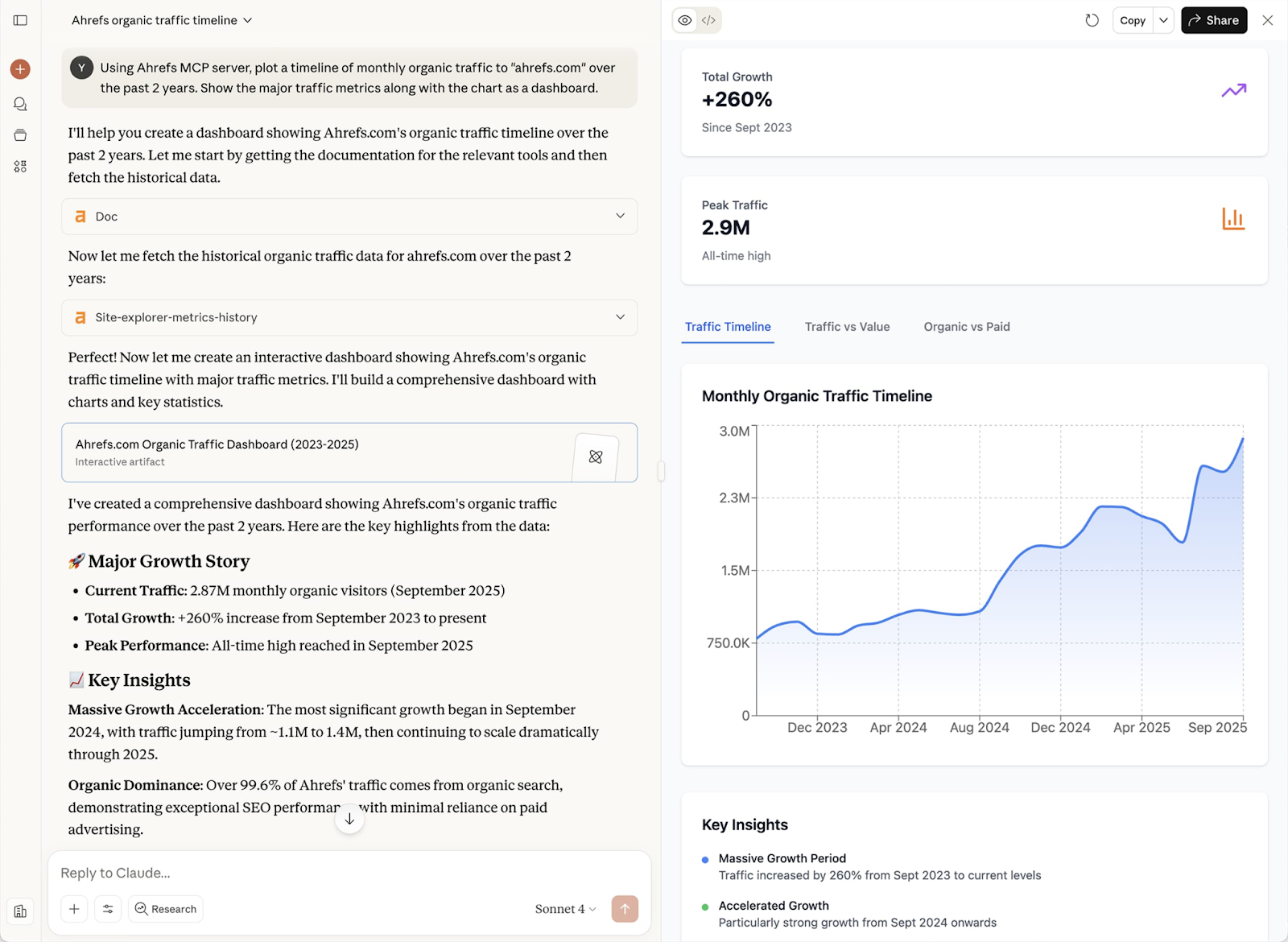Refresh the artifact with the reload icon
Image resolution: width=1288 pixels, height=942 pixels.
coord(1092,20)
